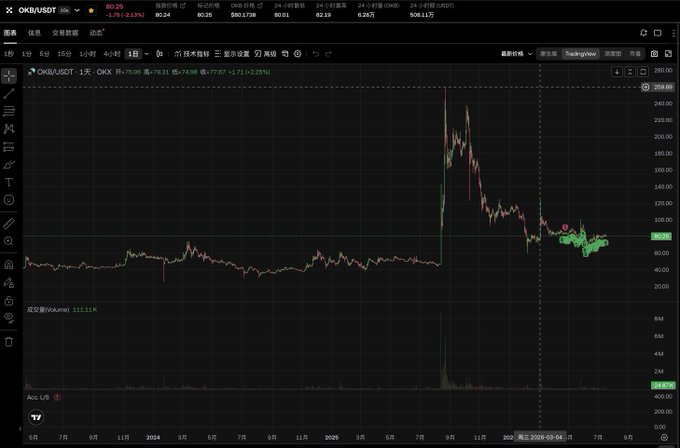The height and width of the screenshot is (448, 680).
Task: Switch to the 信息 info tab
Action: pyautogui.click(x=34, y=33)
